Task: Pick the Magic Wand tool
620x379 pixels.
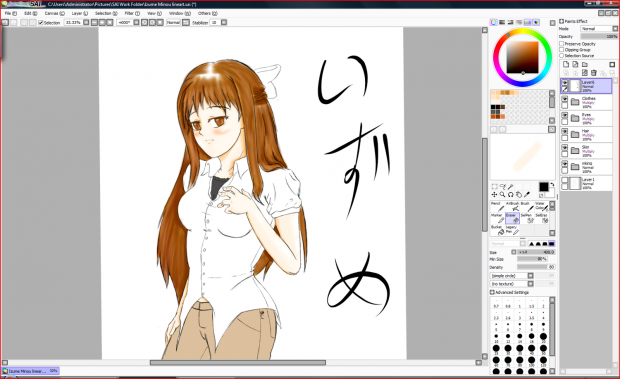Action: point(510,187)
